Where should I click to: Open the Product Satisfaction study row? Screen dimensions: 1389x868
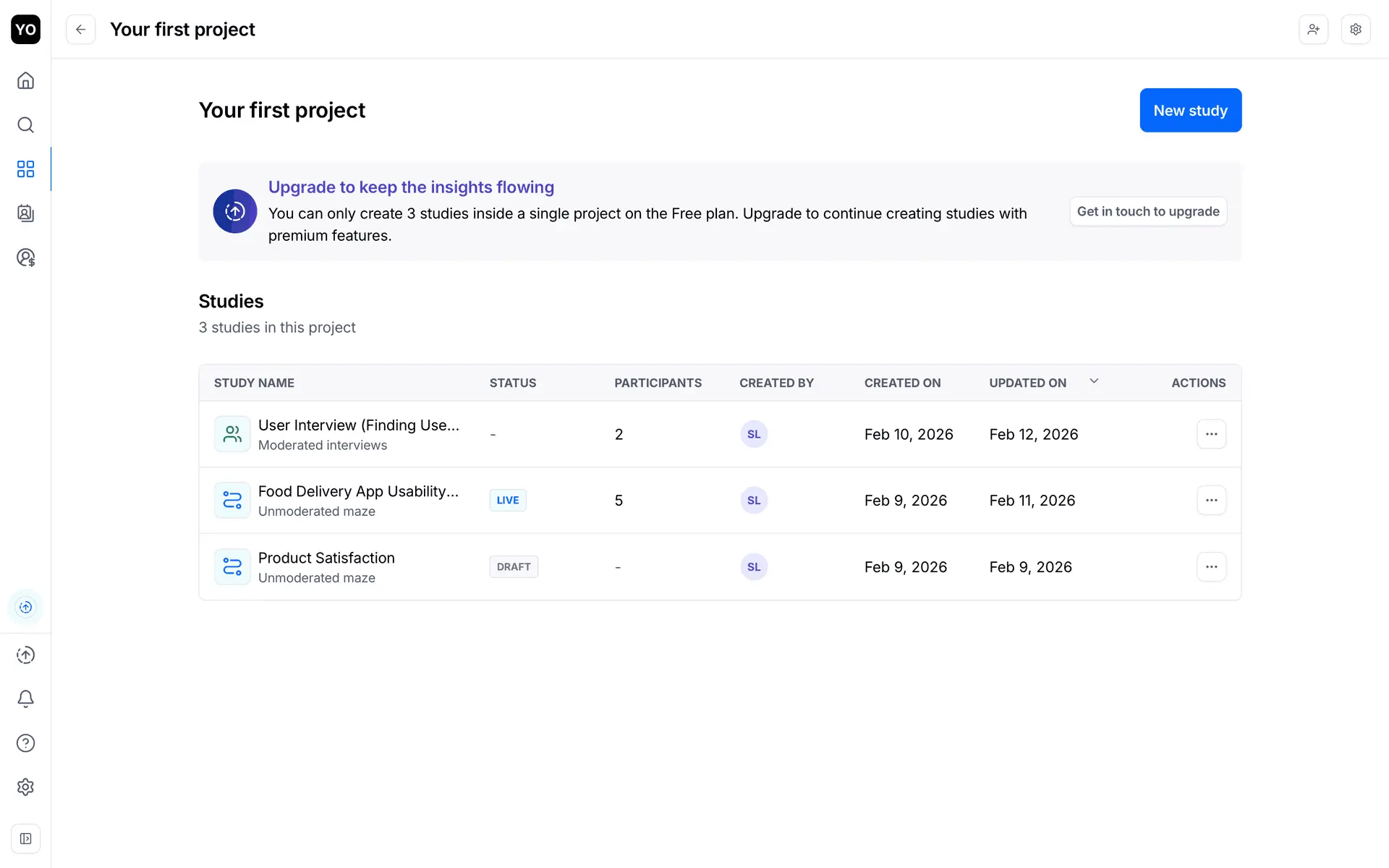[x=326, y=558]
